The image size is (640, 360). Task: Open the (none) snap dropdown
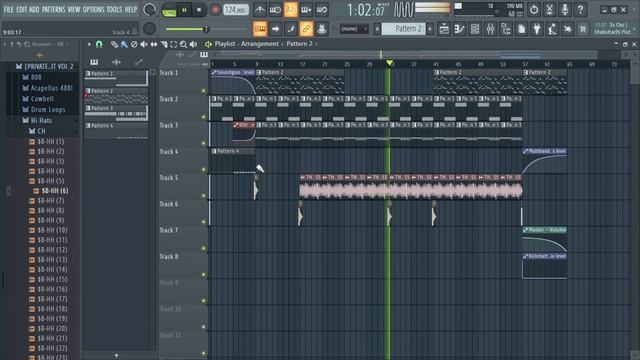(x=354, y=29)
